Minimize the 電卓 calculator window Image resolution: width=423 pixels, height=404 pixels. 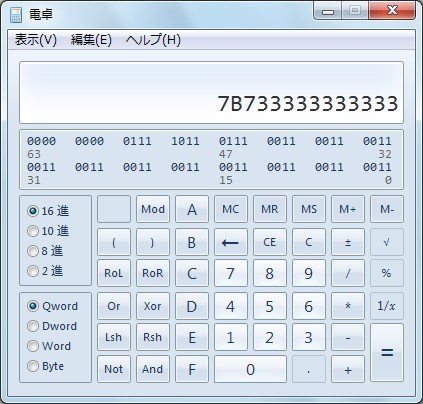pos(328,11)
